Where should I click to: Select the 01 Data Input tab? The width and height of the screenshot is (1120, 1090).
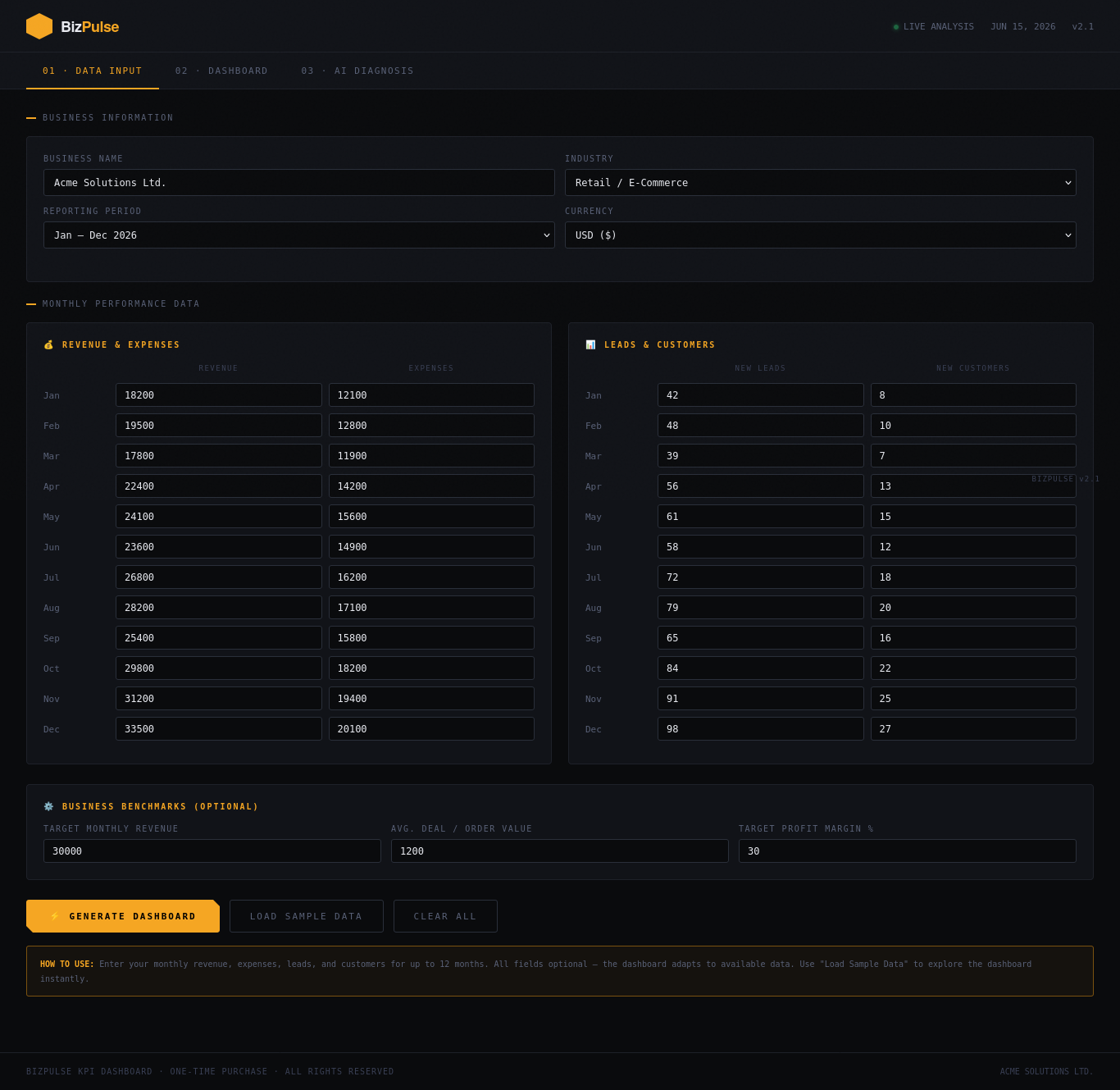click(x=93, y=71)
